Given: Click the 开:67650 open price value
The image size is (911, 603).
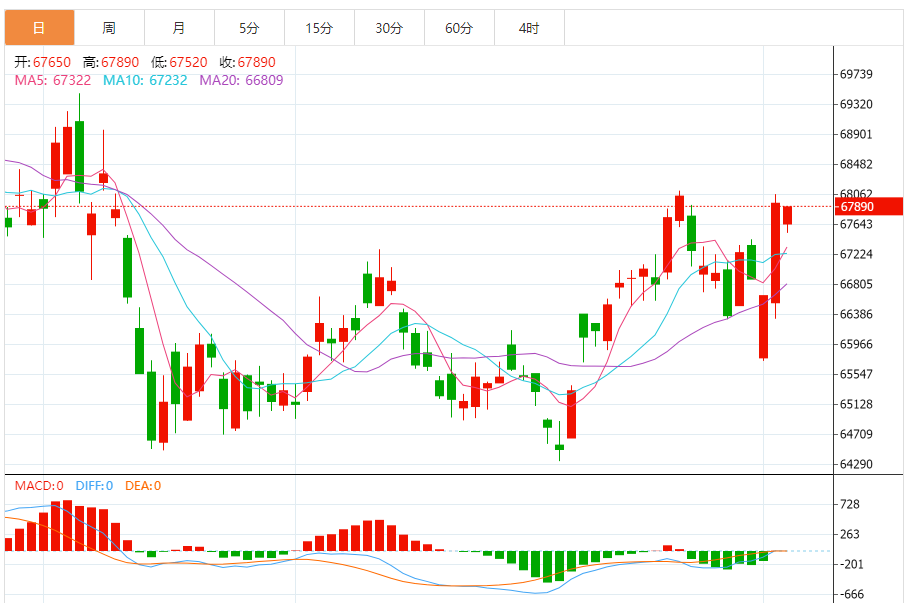Looking at the screenshot, I should click(x=42, y=62).
